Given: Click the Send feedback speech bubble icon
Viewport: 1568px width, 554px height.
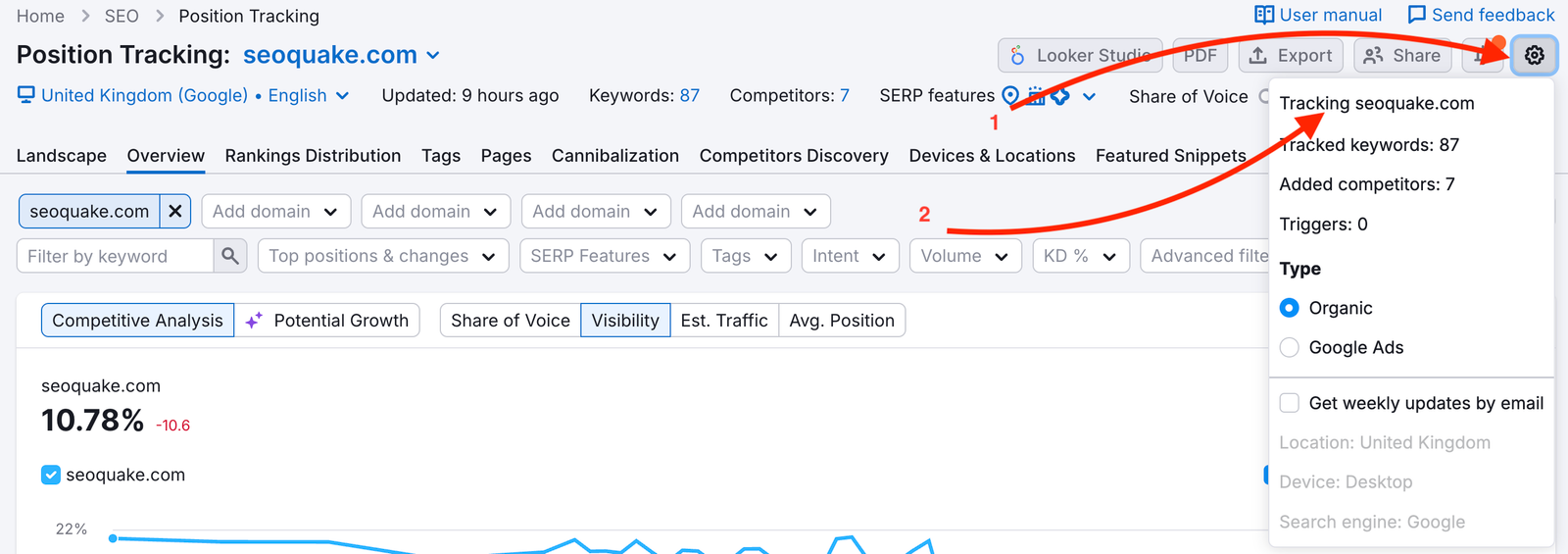Looking at the screenshot, I should (1416, 15).
